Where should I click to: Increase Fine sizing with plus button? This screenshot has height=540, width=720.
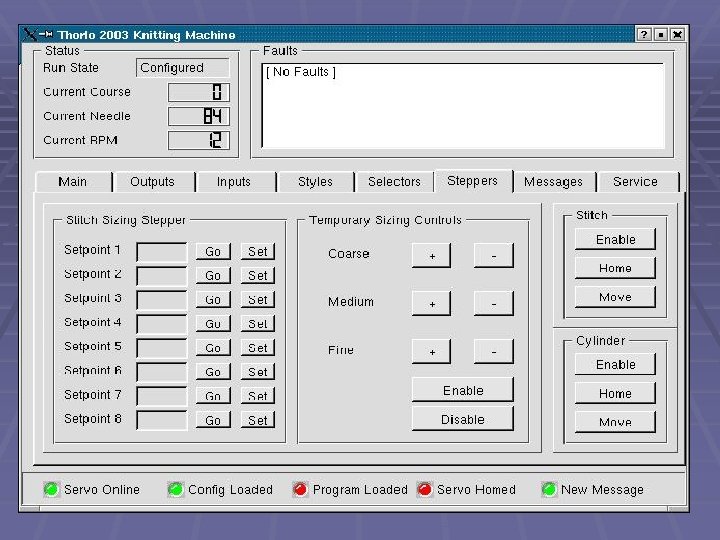(432, 352)
